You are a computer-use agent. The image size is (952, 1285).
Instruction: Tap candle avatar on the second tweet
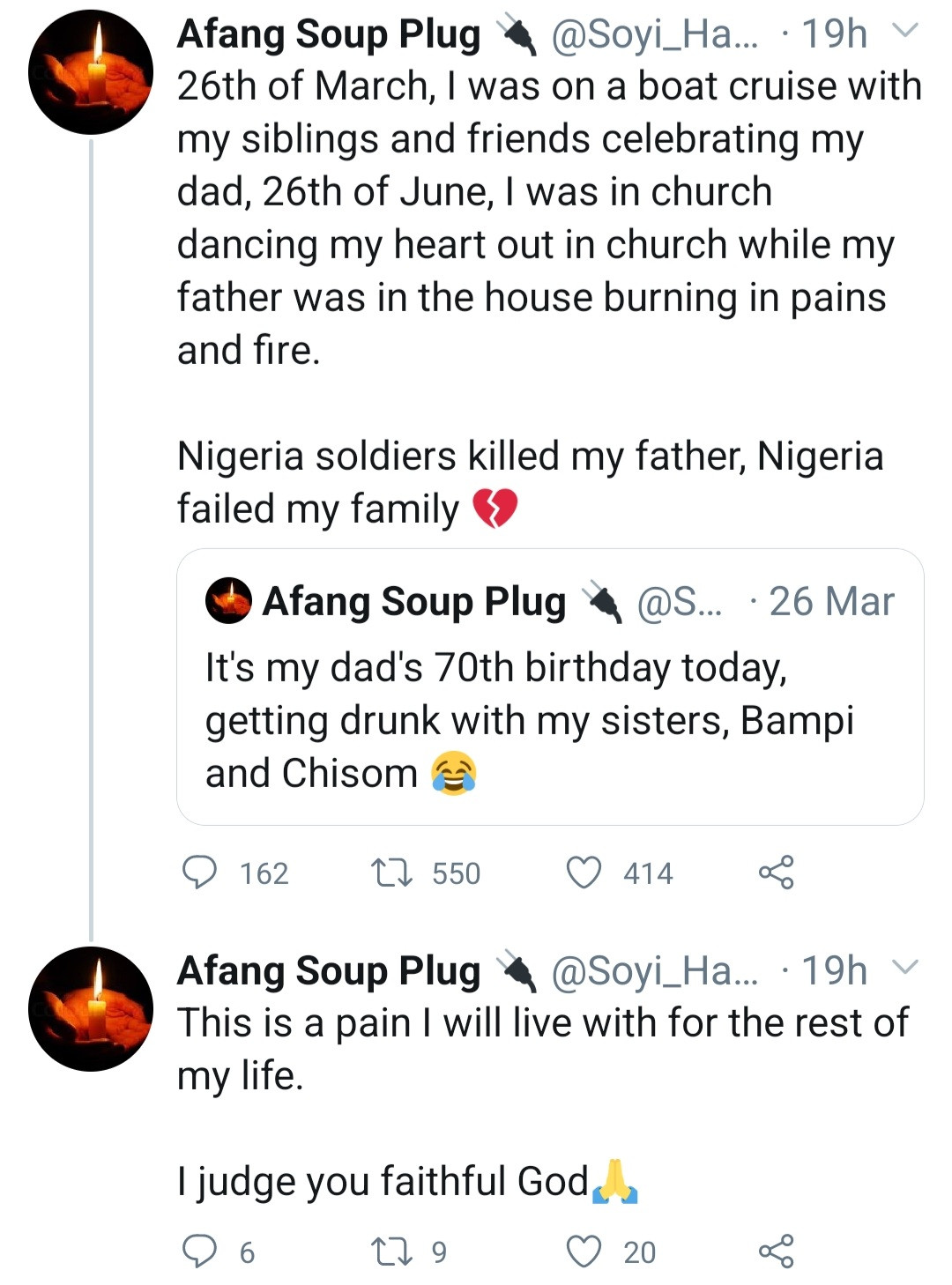pos(91,1009)
